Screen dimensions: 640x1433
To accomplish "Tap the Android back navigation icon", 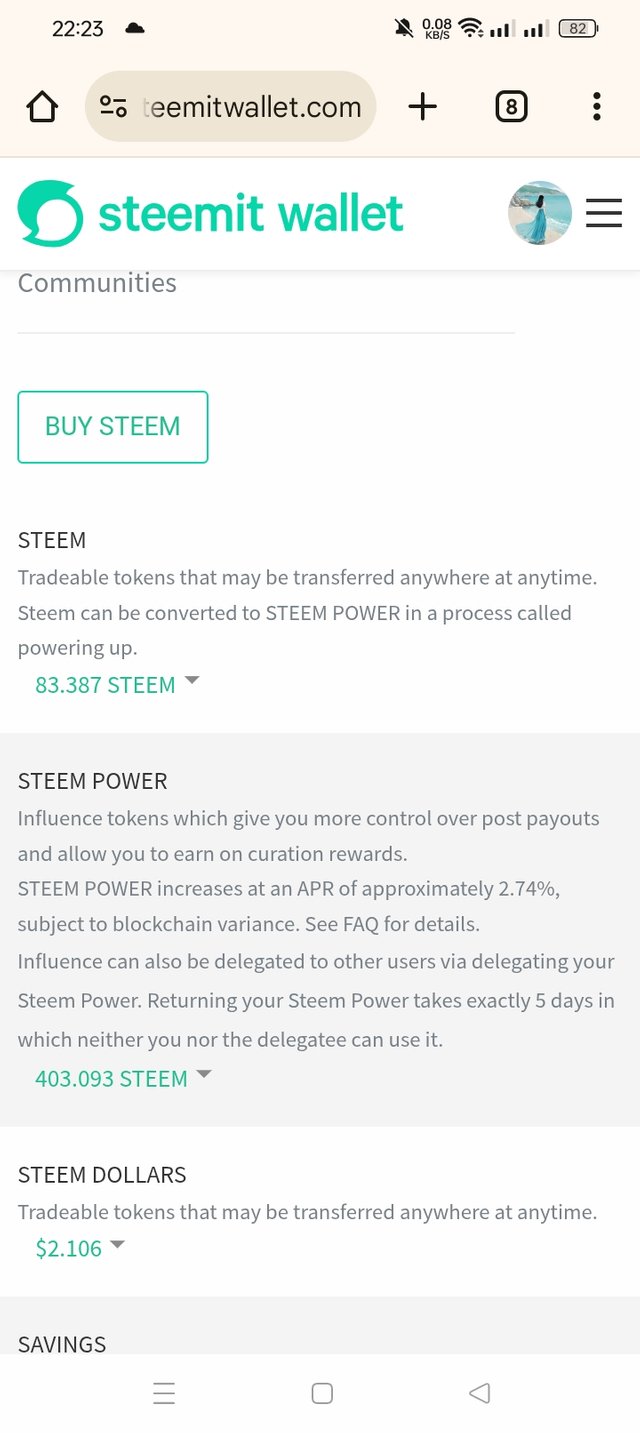I will (x=479, y=1393).
